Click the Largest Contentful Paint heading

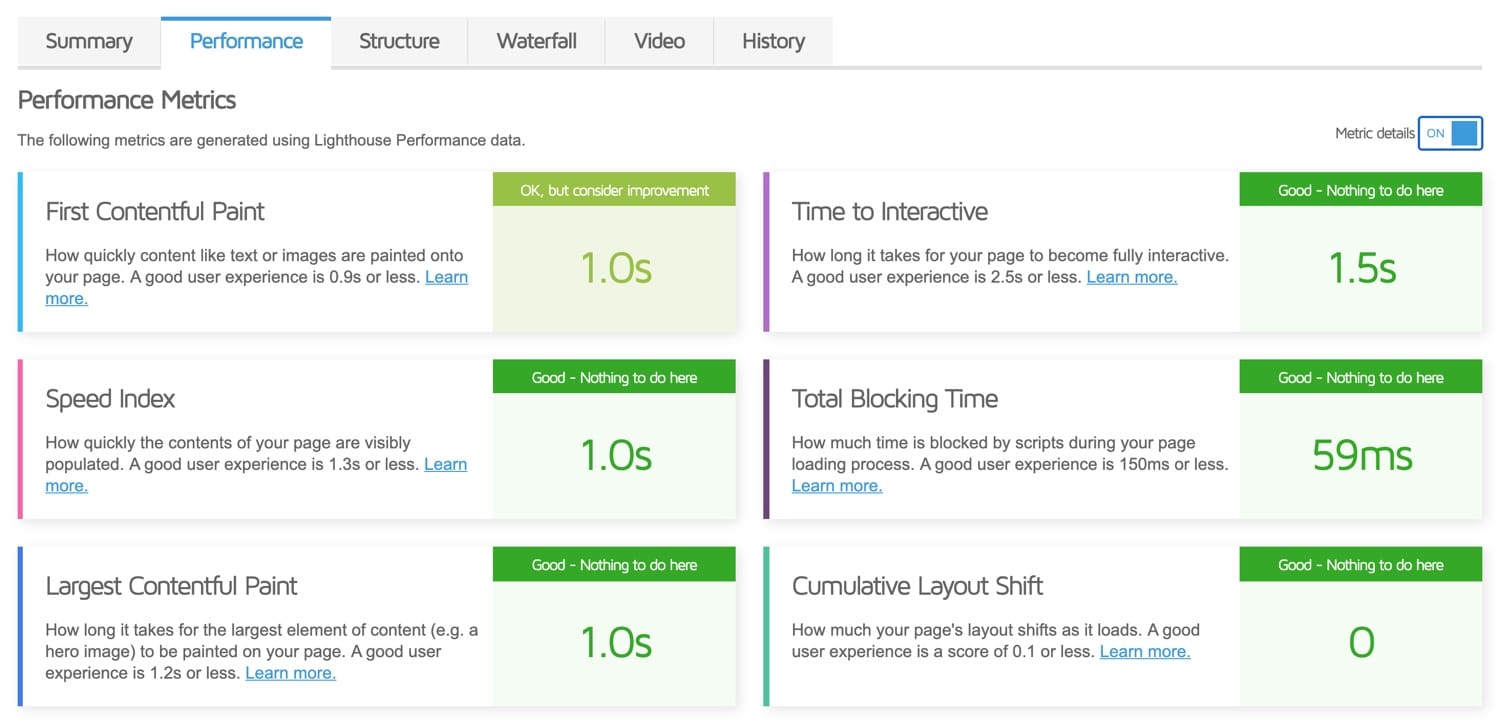click(x=171, y=586)
